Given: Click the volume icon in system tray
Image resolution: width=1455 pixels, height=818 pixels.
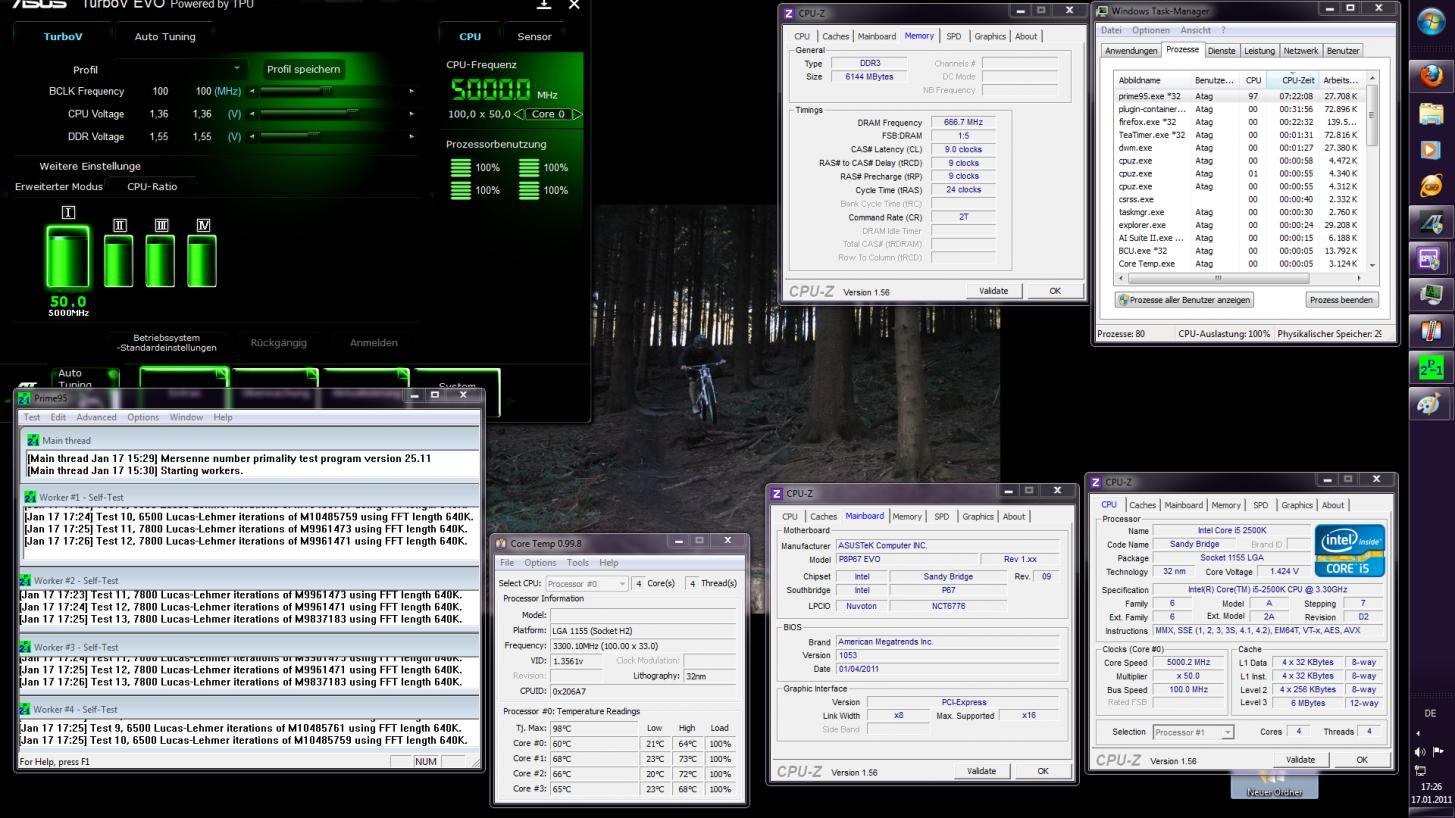Looking at the screenshot, I should [1420, 752].
